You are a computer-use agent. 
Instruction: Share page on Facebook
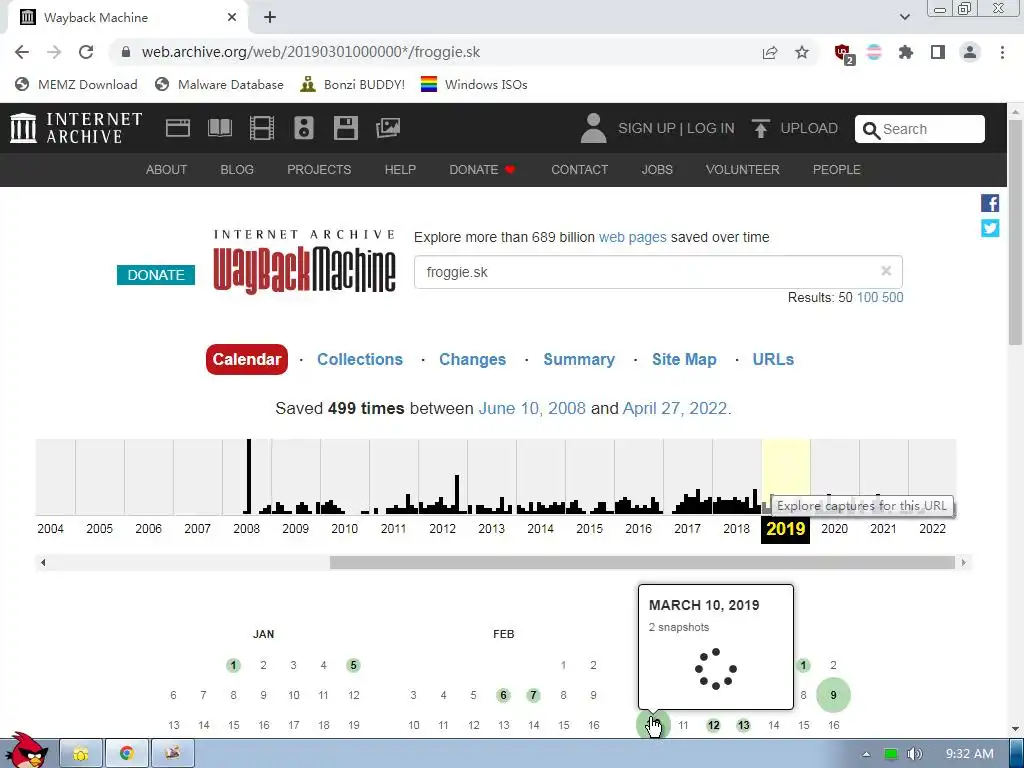pyautogui.click(x=990, y=203)
